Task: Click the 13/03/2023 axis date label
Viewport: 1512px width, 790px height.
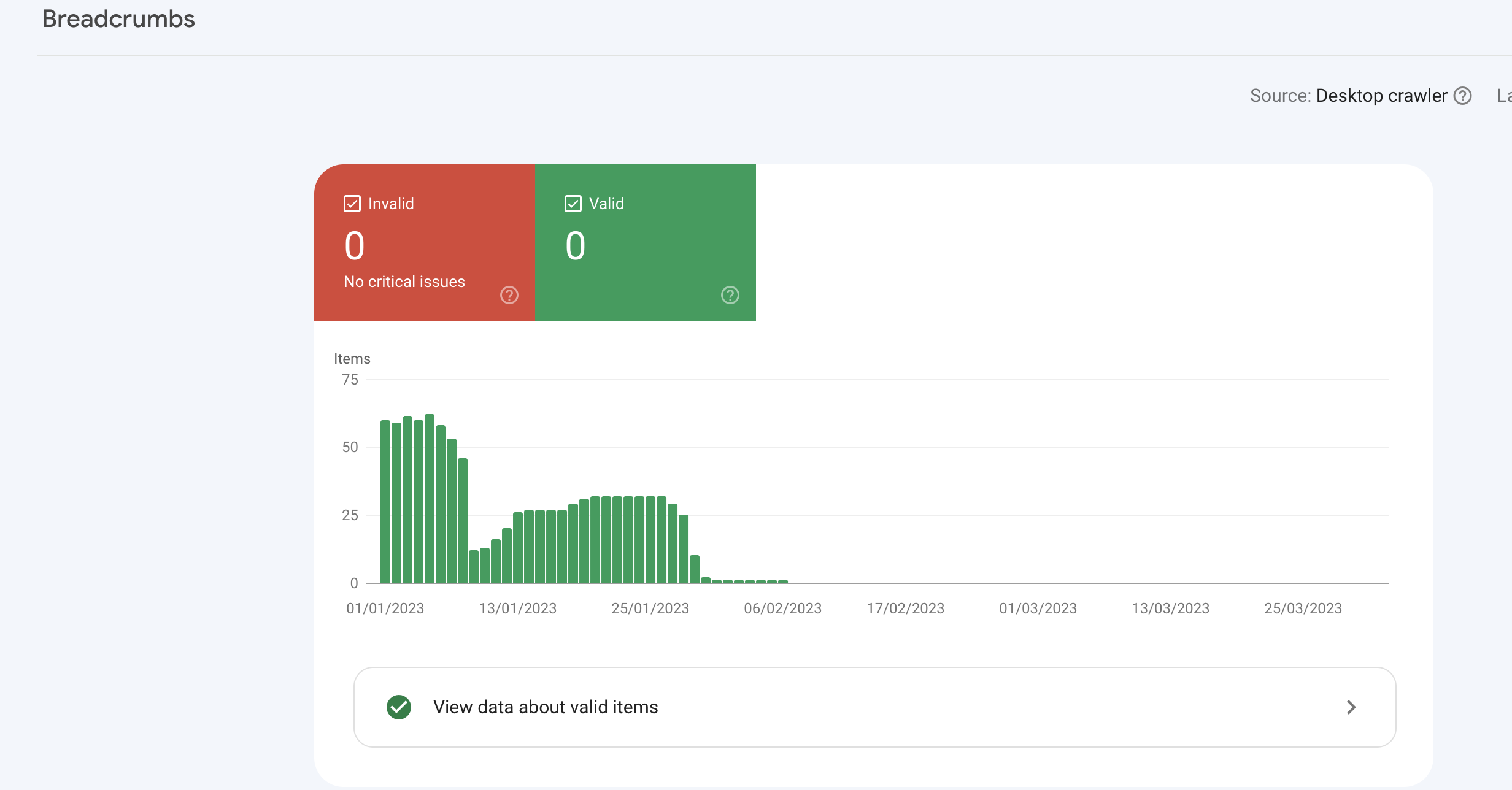Action: click(x=1171, y=608)
